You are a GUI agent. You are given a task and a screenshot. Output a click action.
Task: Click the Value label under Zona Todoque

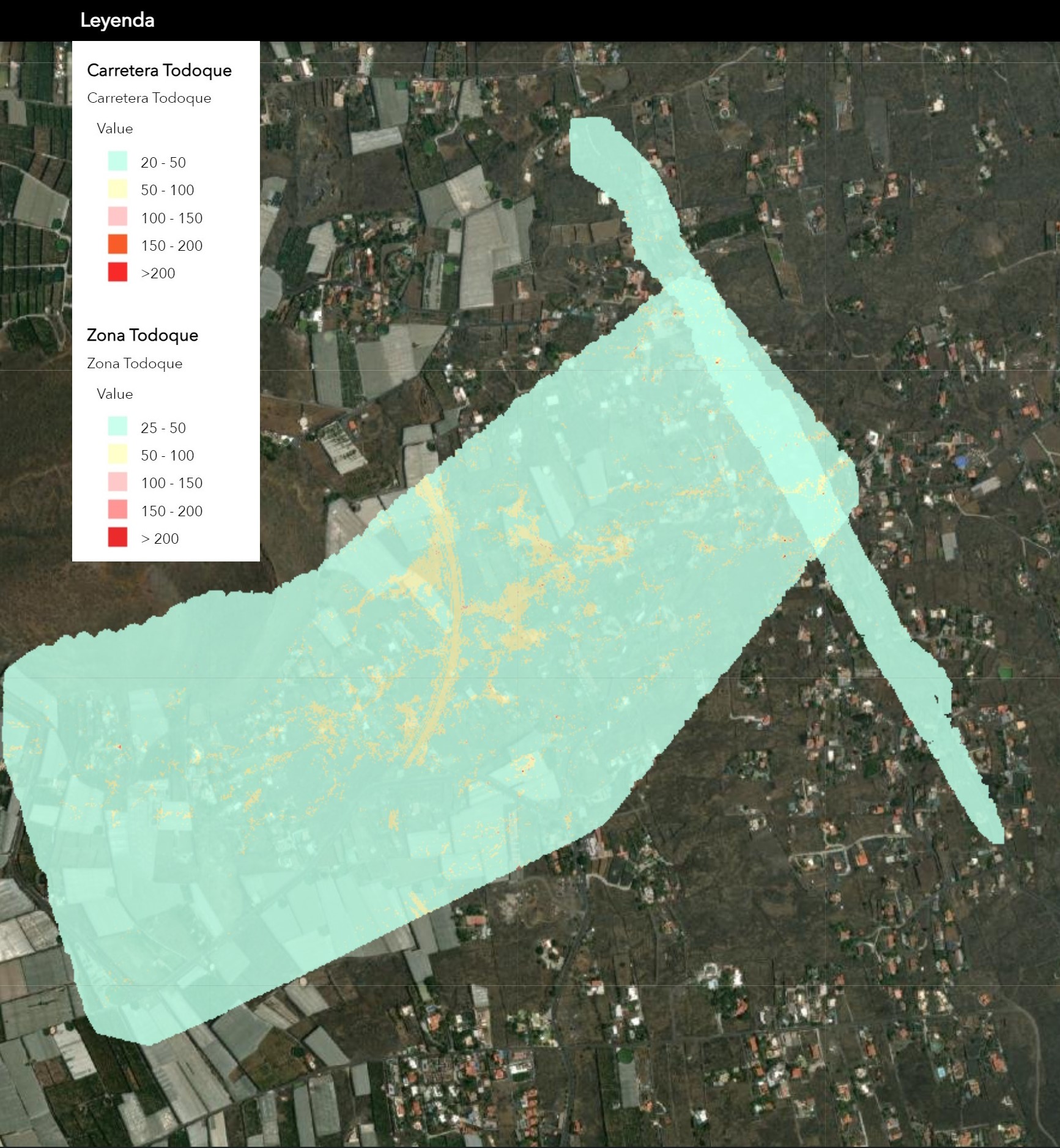coord(114,394)
